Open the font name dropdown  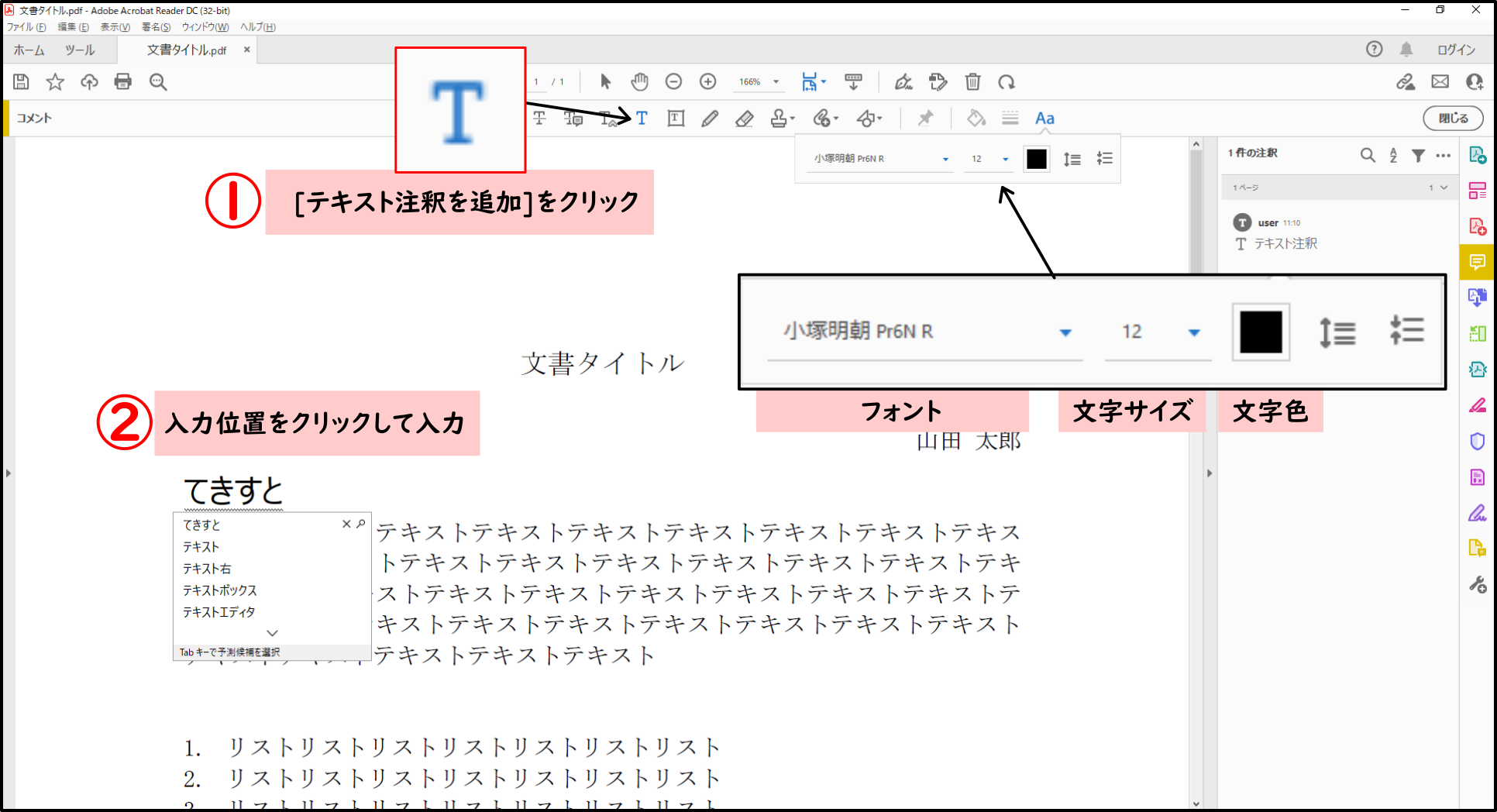[x=945, y=160]
